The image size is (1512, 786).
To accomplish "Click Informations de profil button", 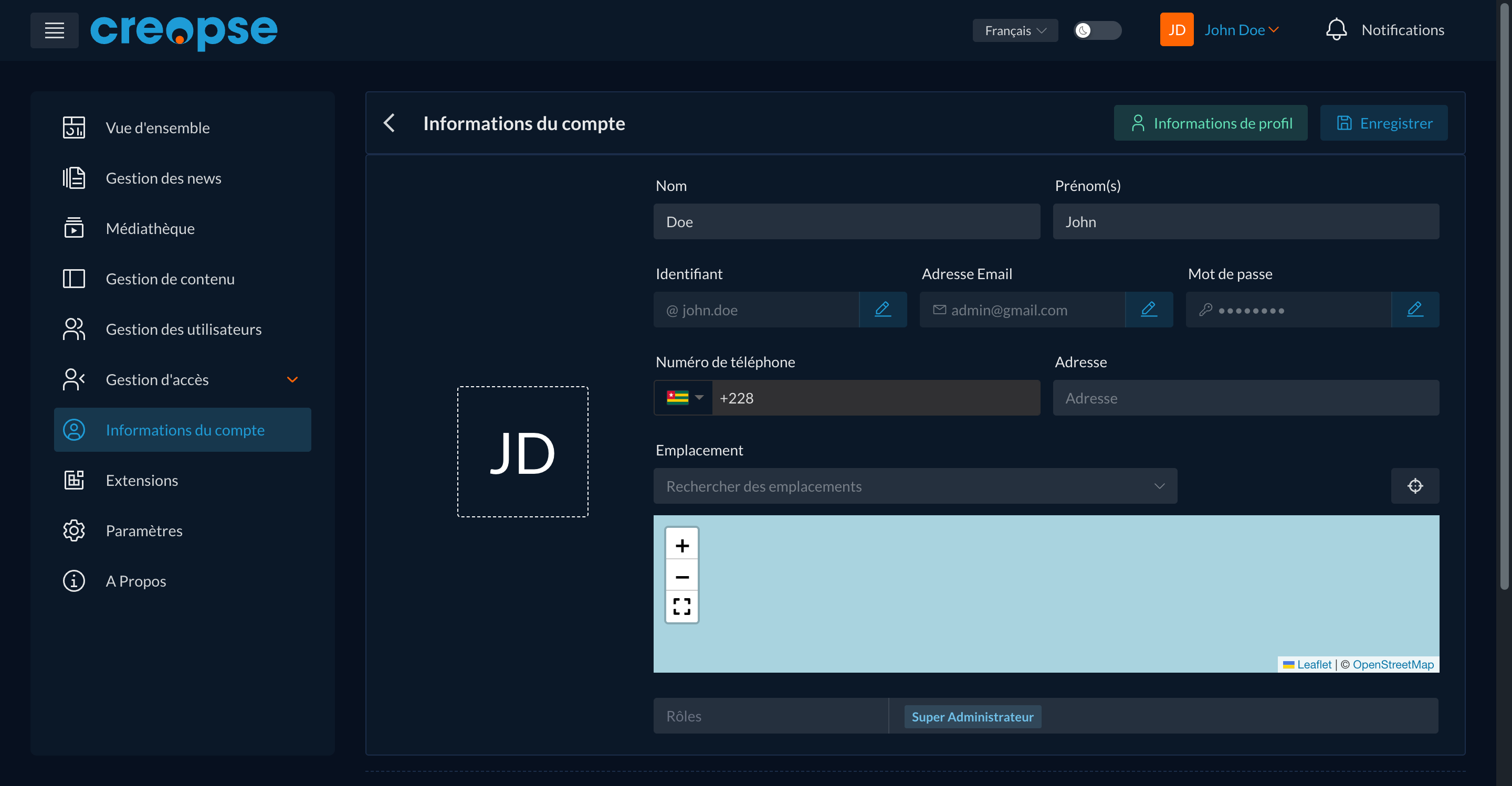I will pos(1210,123).
